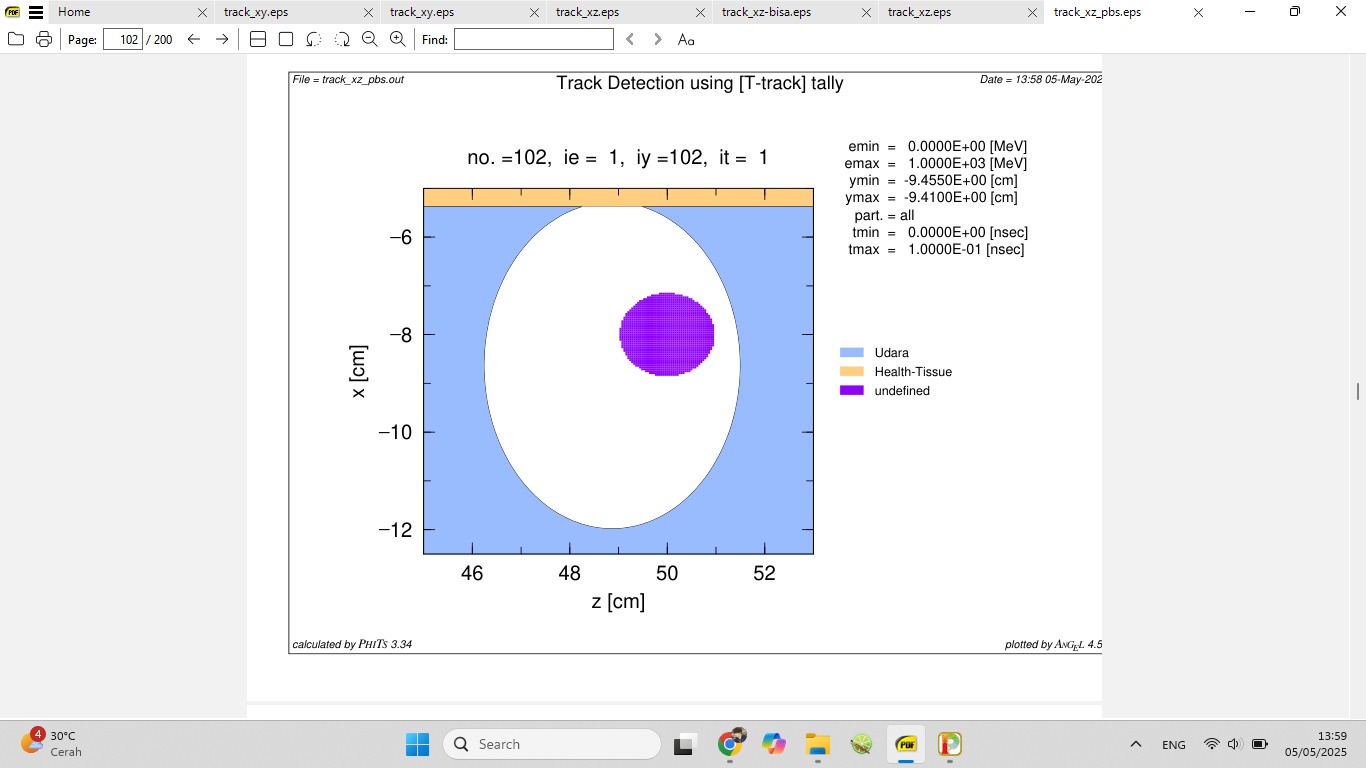
Task: Launch Google Chrome from the taskbar
Action: point(731,744)
